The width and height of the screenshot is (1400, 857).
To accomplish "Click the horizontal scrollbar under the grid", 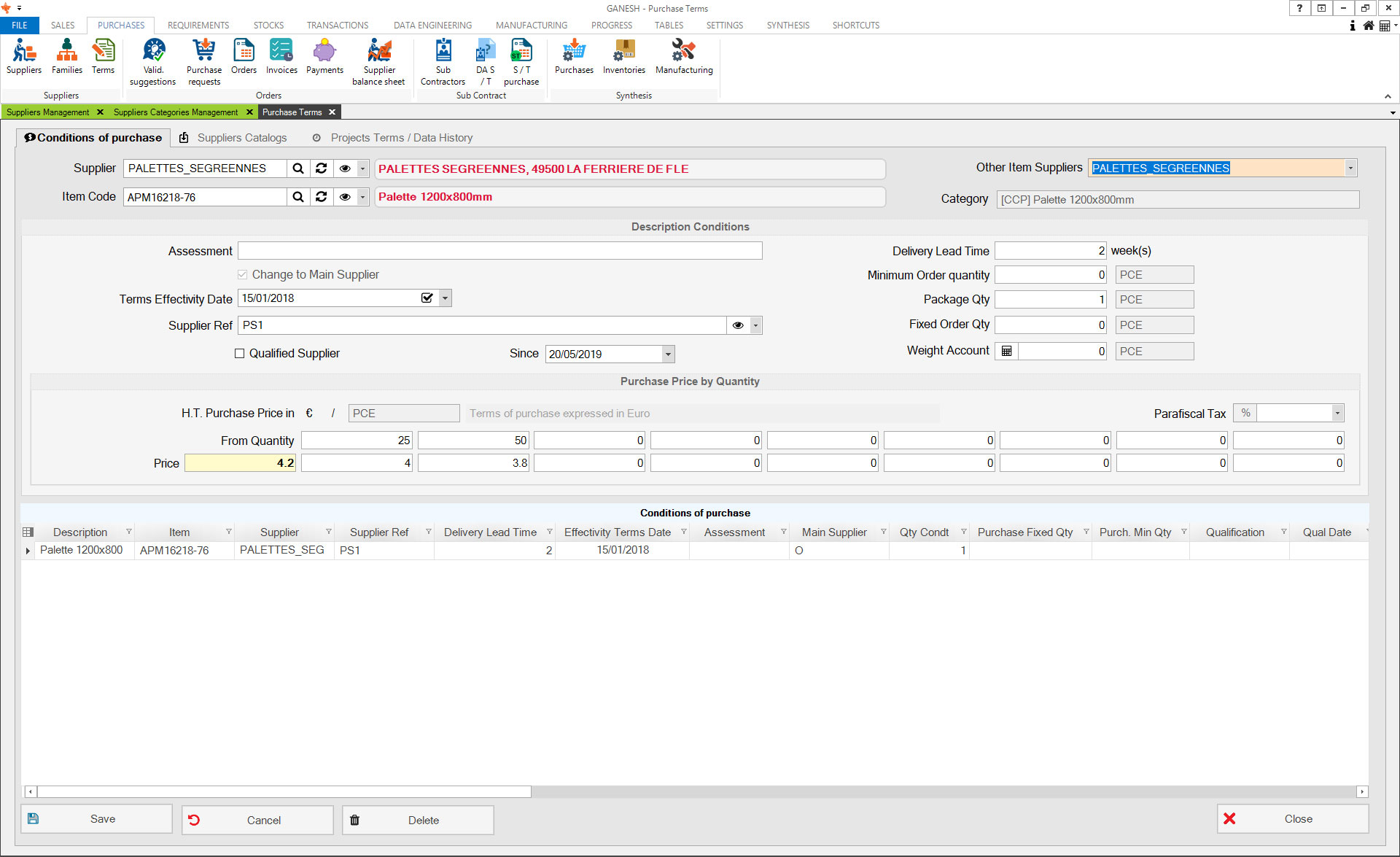I will [284, 791].
